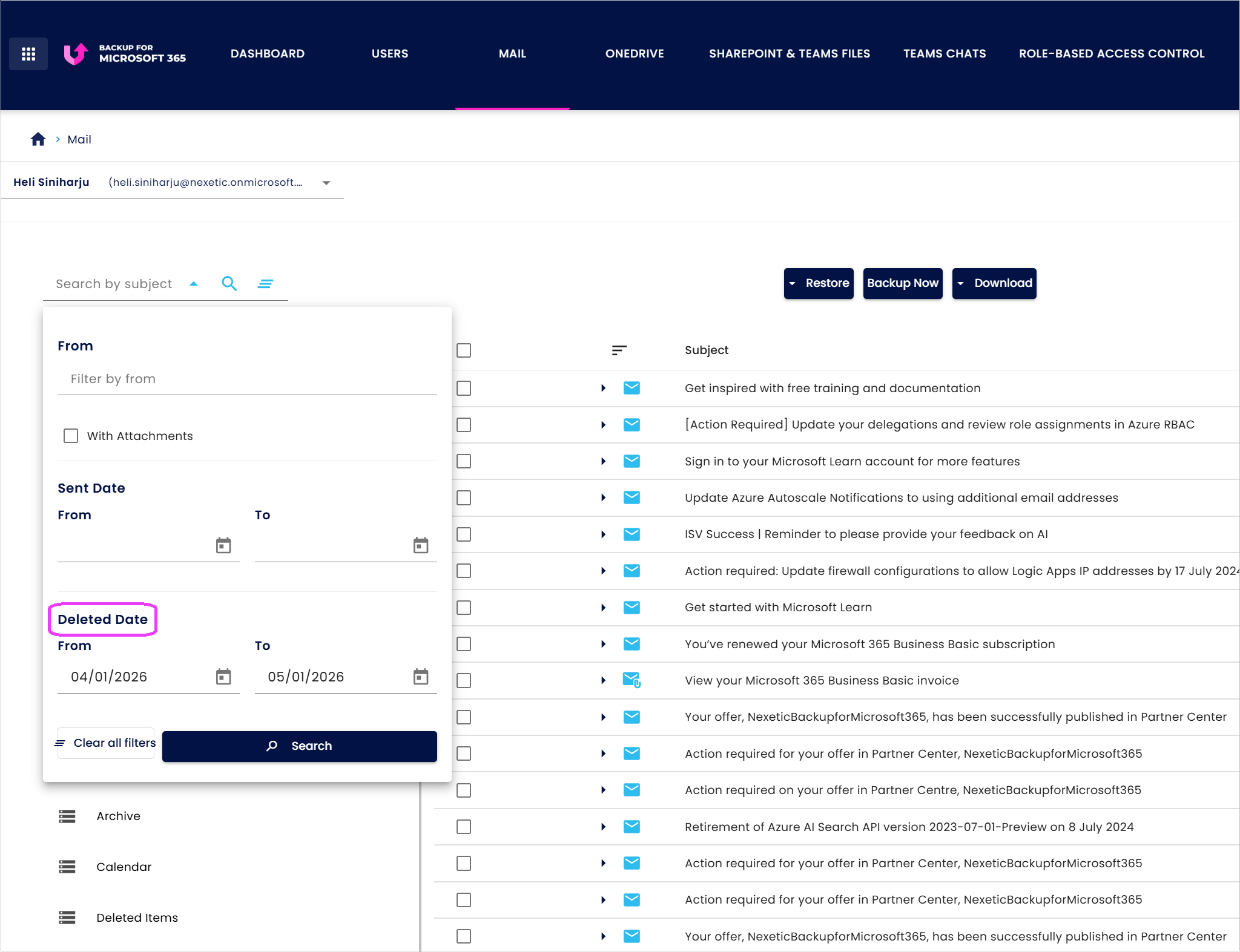This screenshot has width=1240, height=952.
Task: Tick the select-all checkbox in table header
Action: (x=464, y=350)
